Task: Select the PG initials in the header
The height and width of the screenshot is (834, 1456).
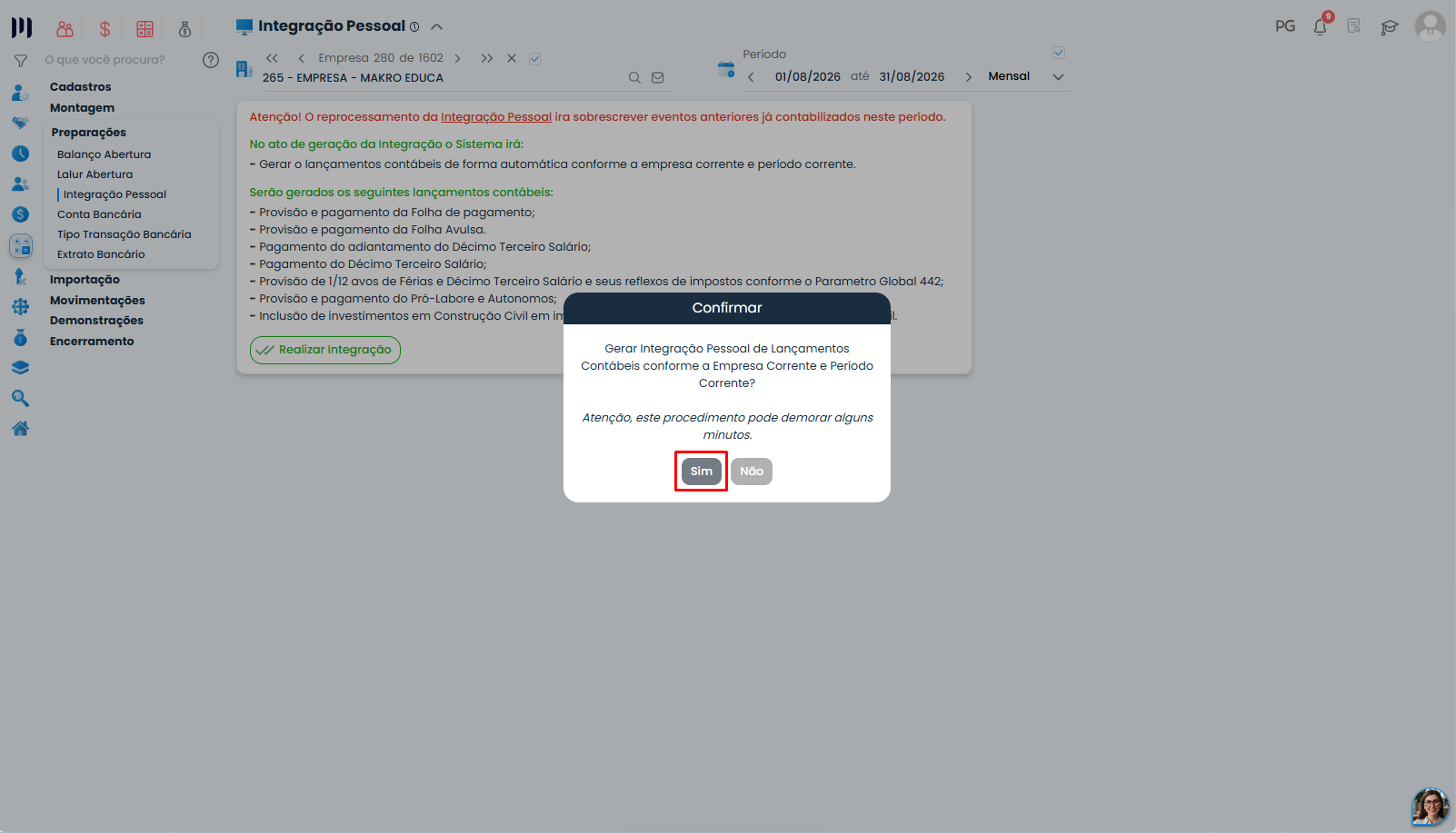Action: (1285, 26)
